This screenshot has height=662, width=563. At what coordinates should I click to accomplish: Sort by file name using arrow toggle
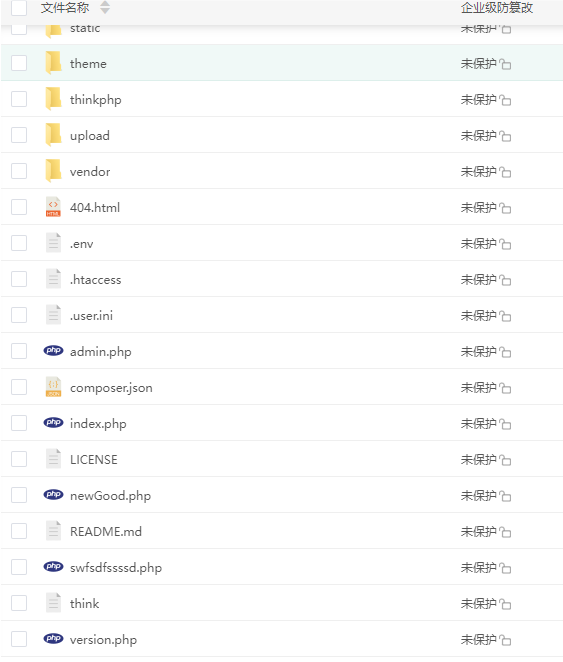[105, 8]
